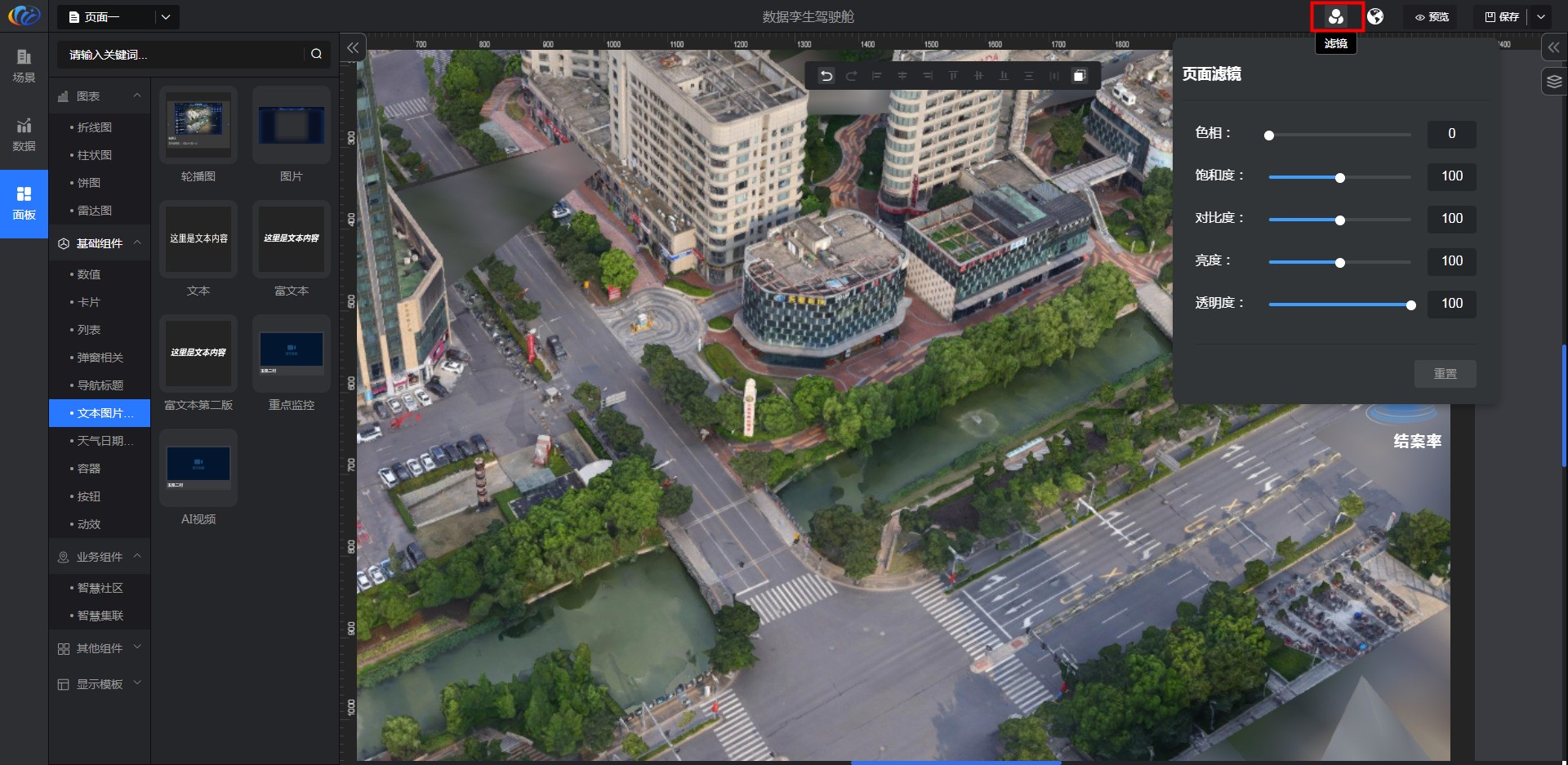The width and height of the screenshot is (1568, 765).
Task: Select the 轮播图 component thumbnail
Action: point(198,125)
